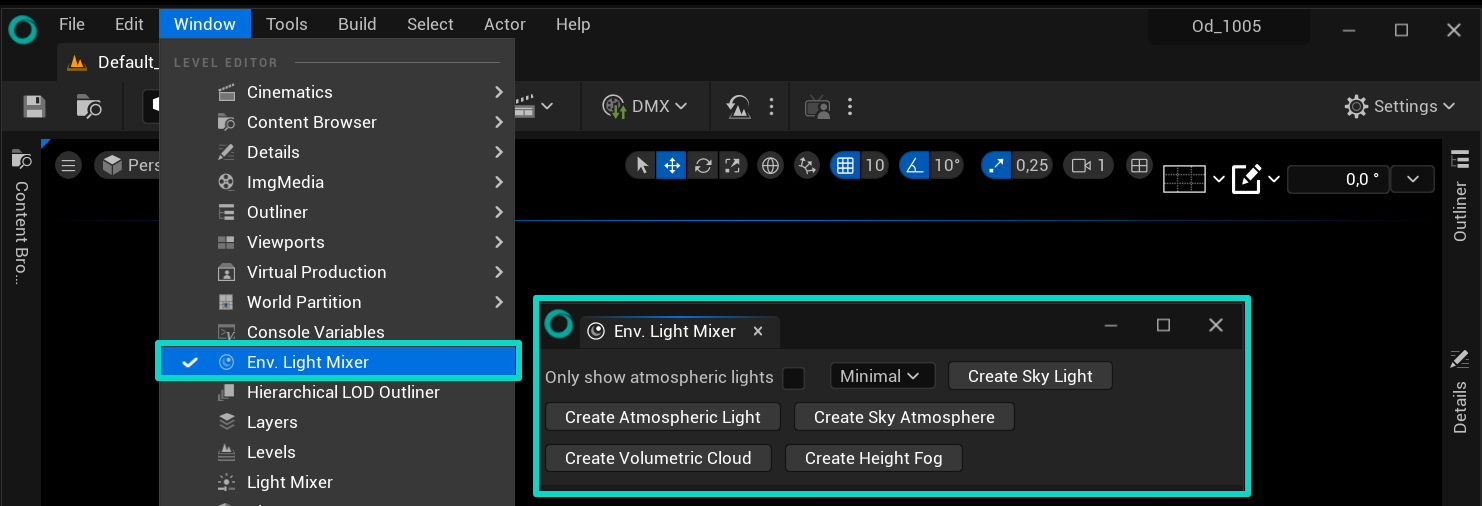Open the DMX dropdown menu
Viewport: 1482px width, 506px height.
click(x=644, y=106)
